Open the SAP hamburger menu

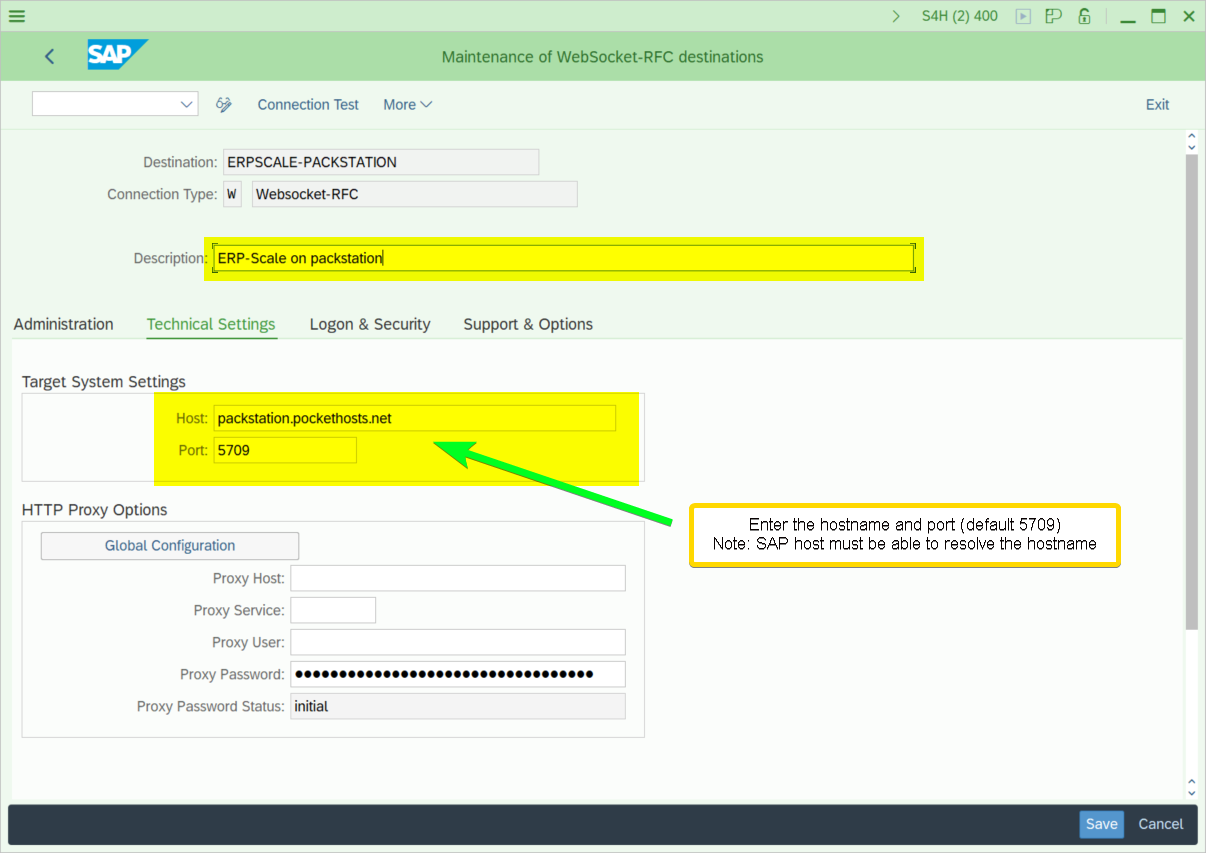point(17,16)
